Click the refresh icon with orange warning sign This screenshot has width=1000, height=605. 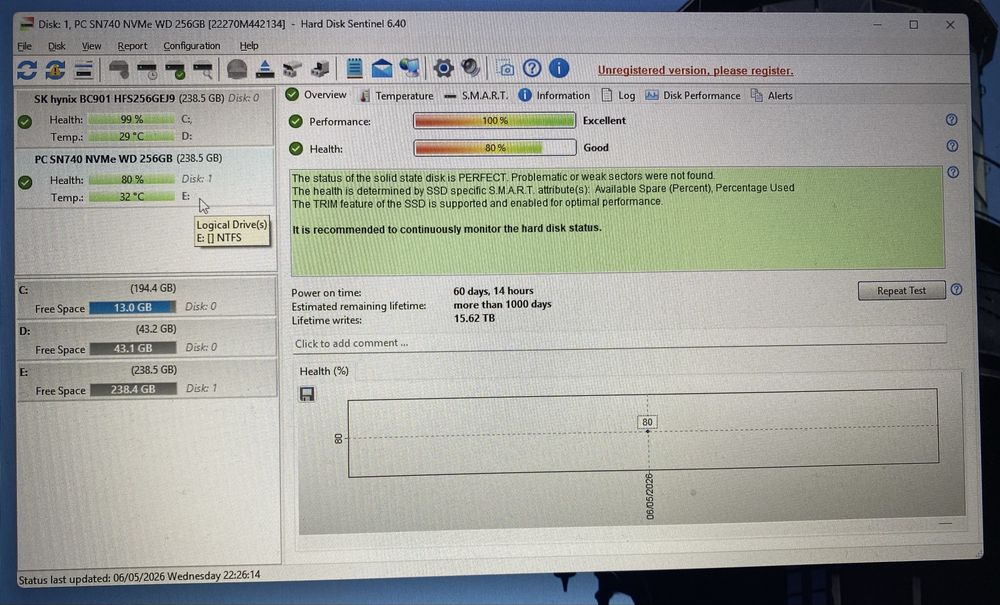coord(55,69)
